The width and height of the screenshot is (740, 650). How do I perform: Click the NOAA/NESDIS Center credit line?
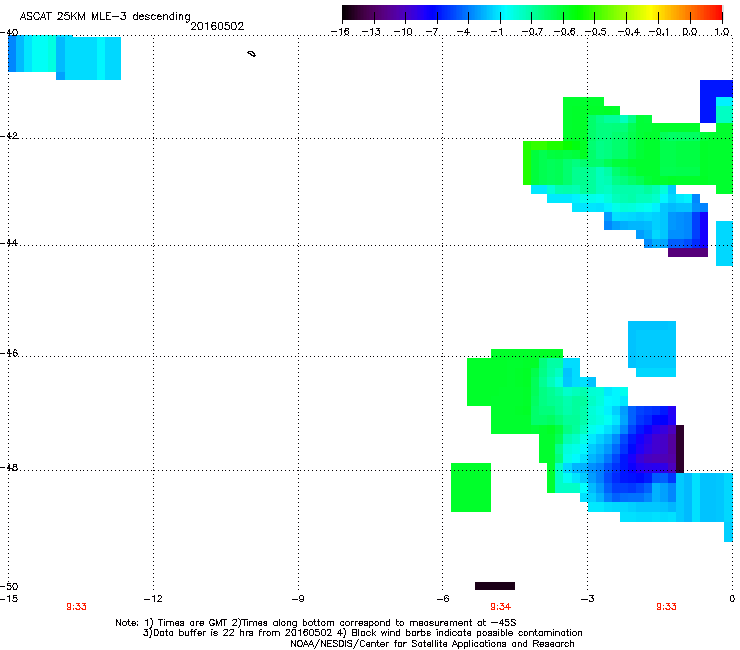coord(432,644)
